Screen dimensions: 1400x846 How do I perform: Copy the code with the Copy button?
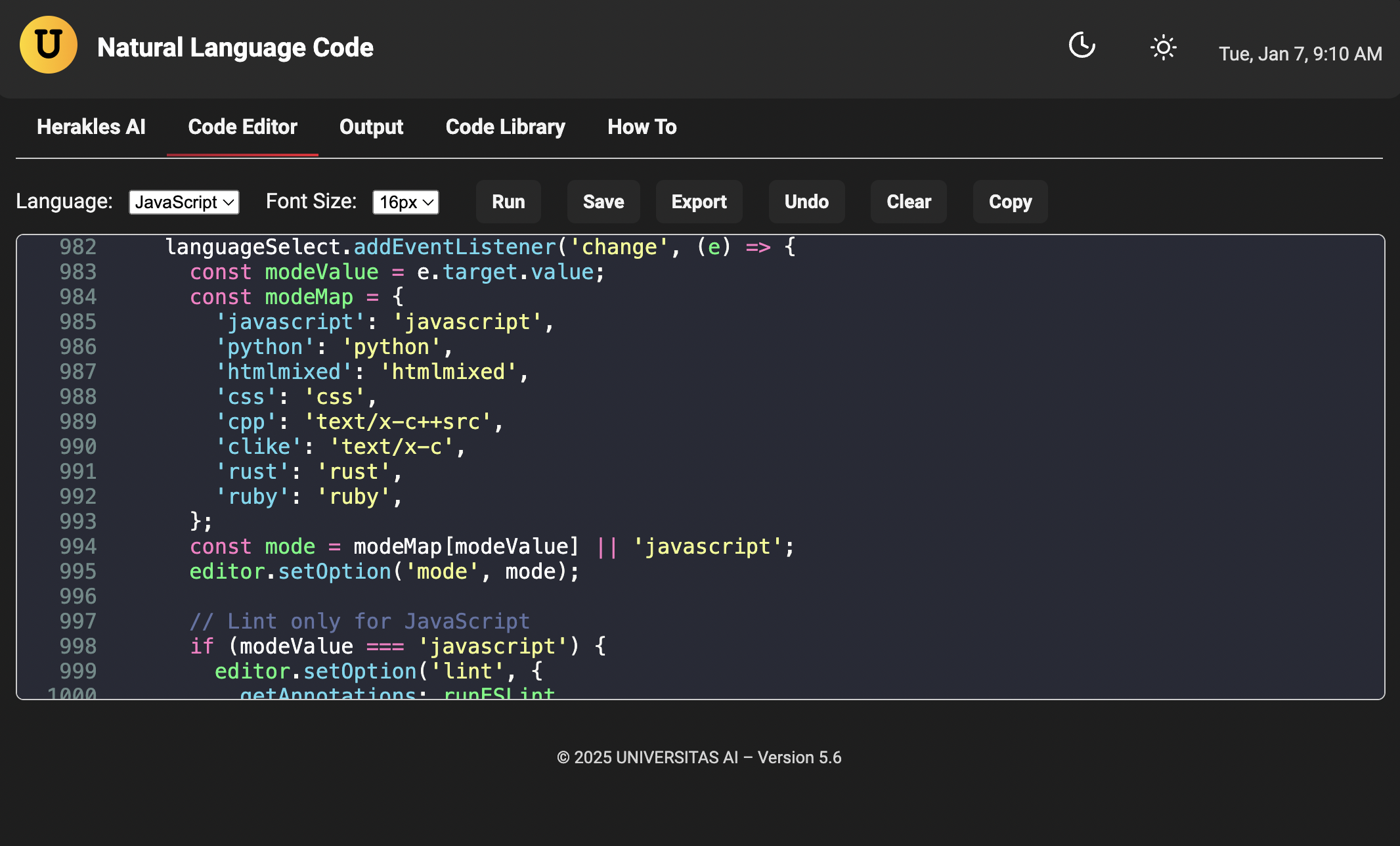(x=1010, y=202)
